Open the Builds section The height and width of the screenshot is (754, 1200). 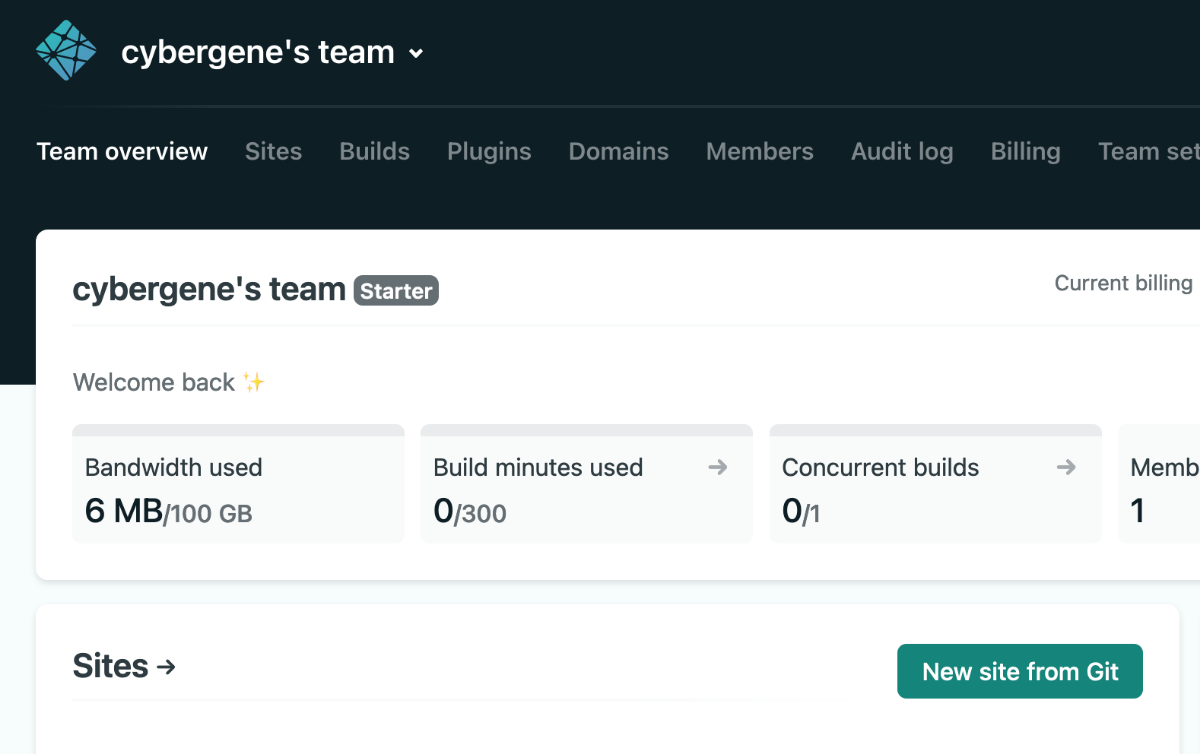tap(374, 151)
